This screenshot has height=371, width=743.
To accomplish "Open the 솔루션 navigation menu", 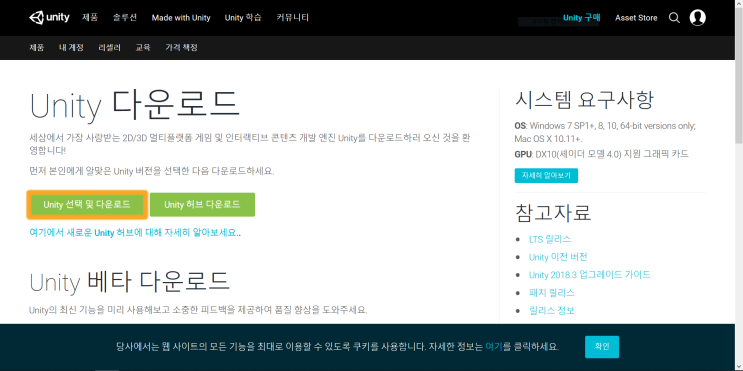I will [125, 18].
